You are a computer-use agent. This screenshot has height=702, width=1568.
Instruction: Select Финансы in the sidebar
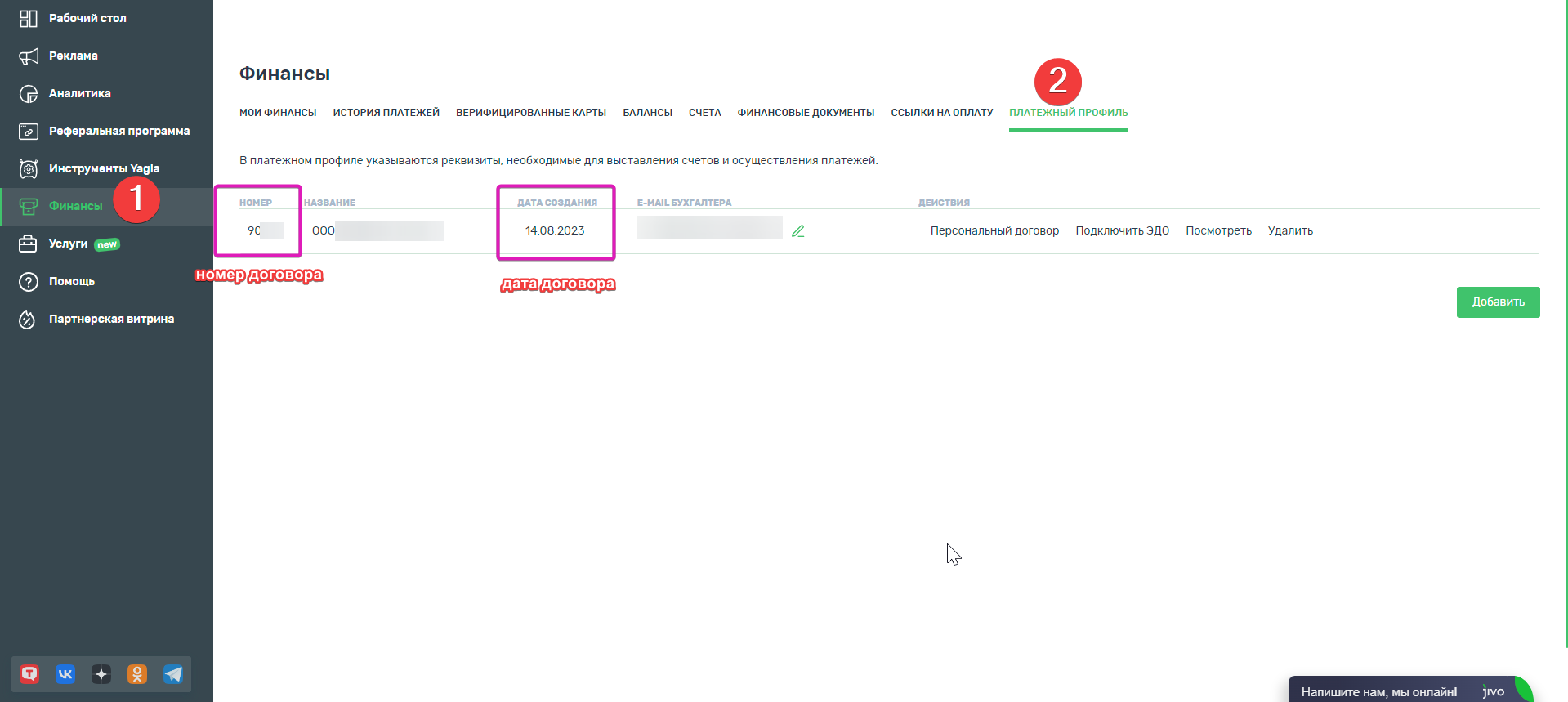[106, 207]
